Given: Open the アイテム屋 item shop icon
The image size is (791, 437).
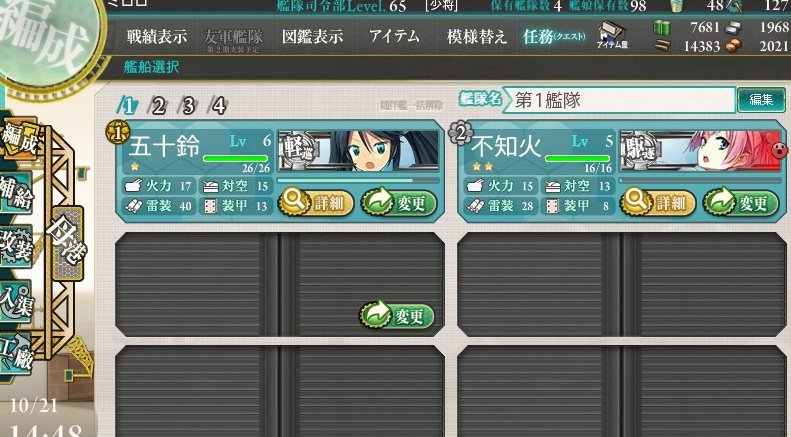Looking at the screenshot, I should (612, 35).
